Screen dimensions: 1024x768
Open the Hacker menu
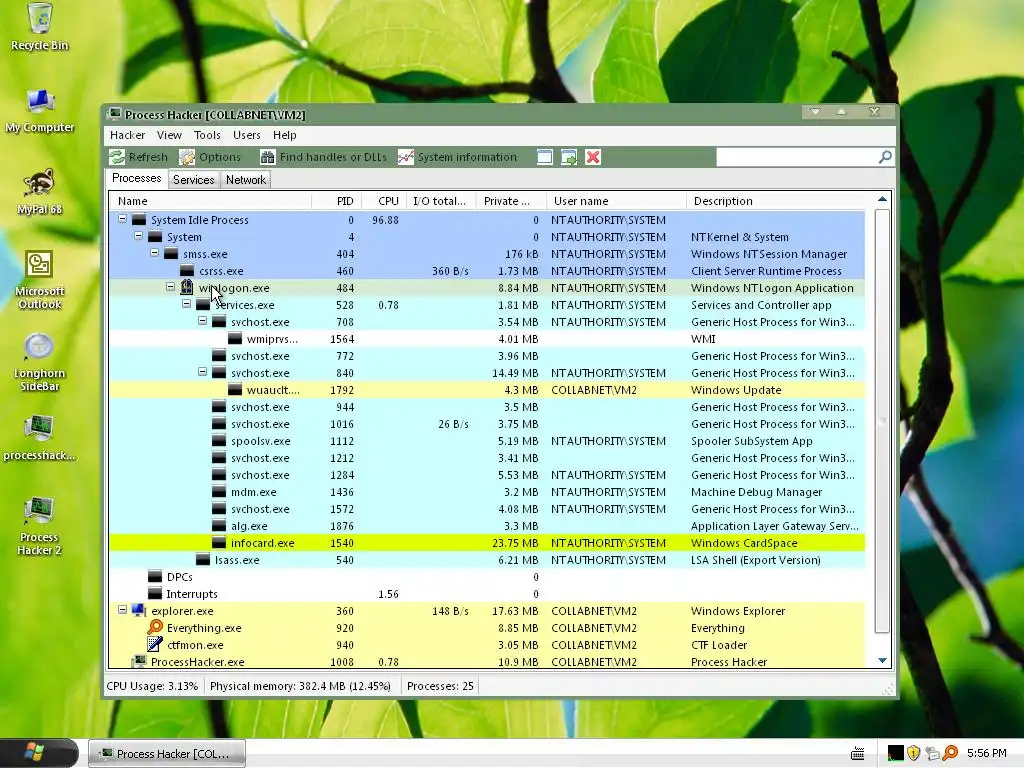[x=127, y=135]
